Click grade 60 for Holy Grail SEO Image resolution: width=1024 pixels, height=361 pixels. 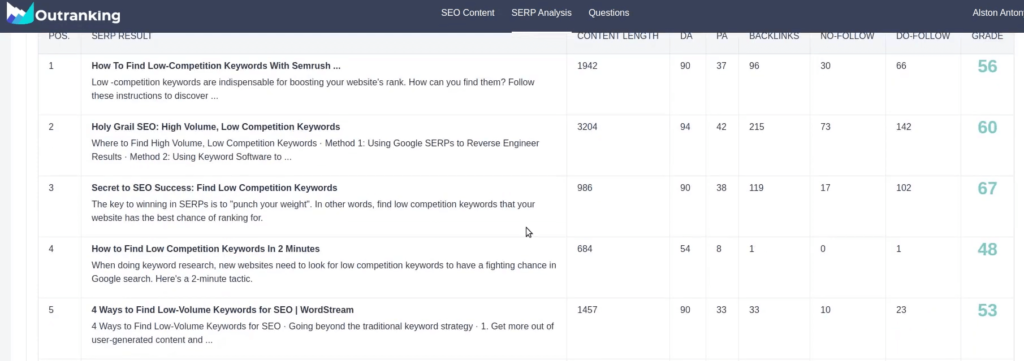click(x=987, y=127)
